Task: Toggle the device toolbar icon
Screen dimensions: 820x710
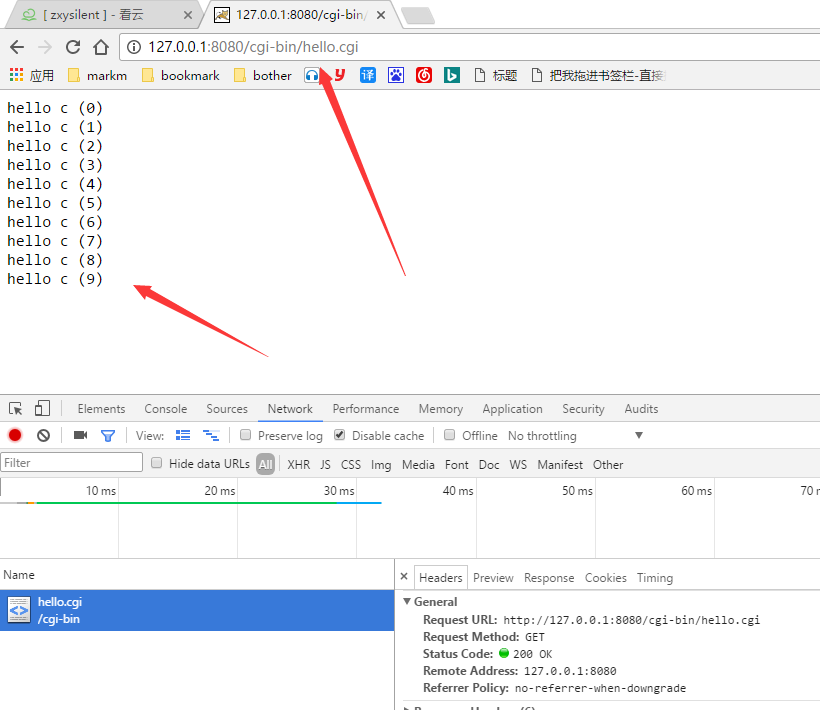Action: coord(42,409)
